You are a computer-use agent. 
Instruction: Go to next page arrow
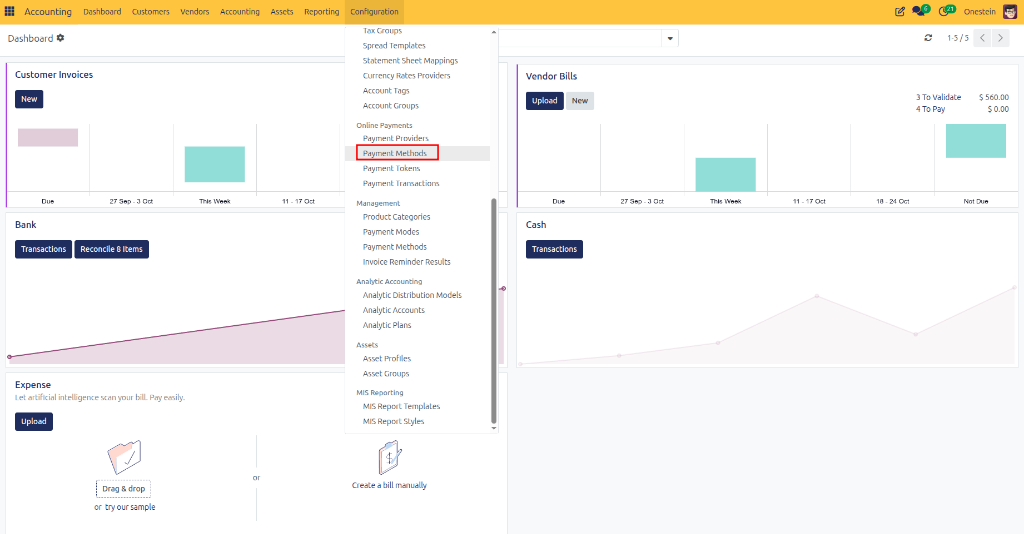tap(1000, 38)
